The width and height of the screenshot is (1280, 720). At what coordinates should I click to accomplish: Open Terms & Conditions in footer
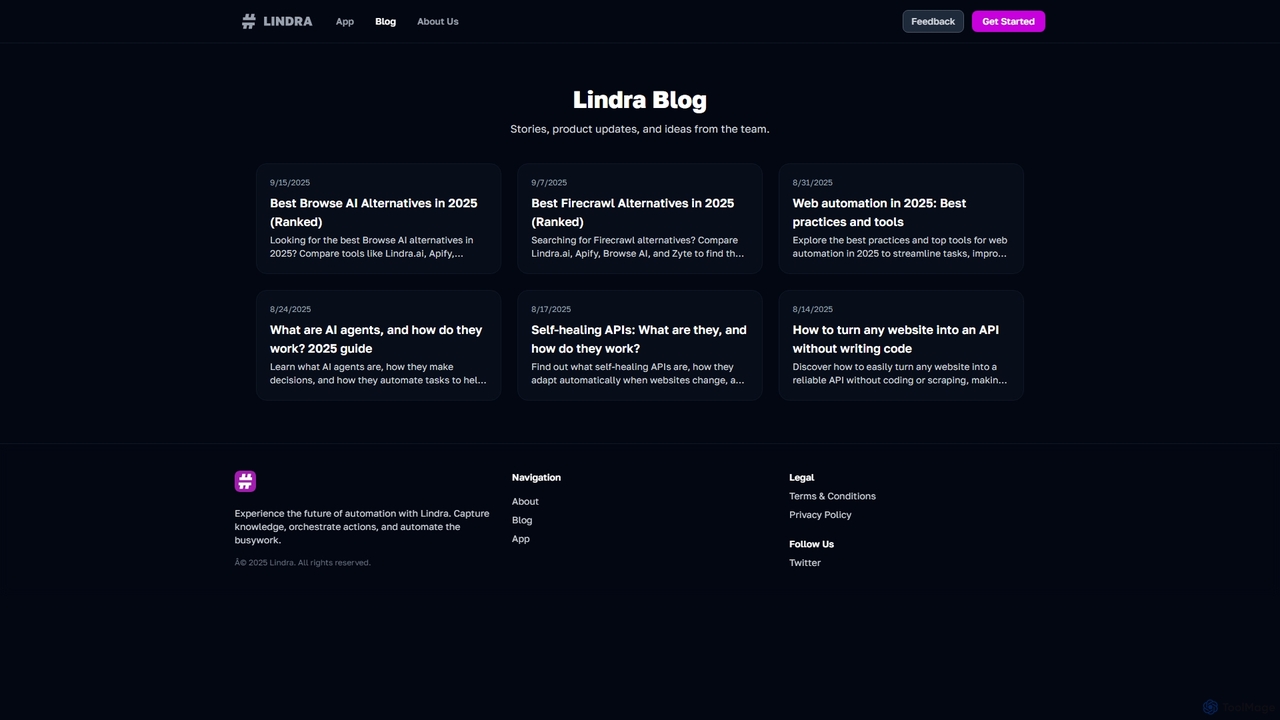[x=832, y=496]
